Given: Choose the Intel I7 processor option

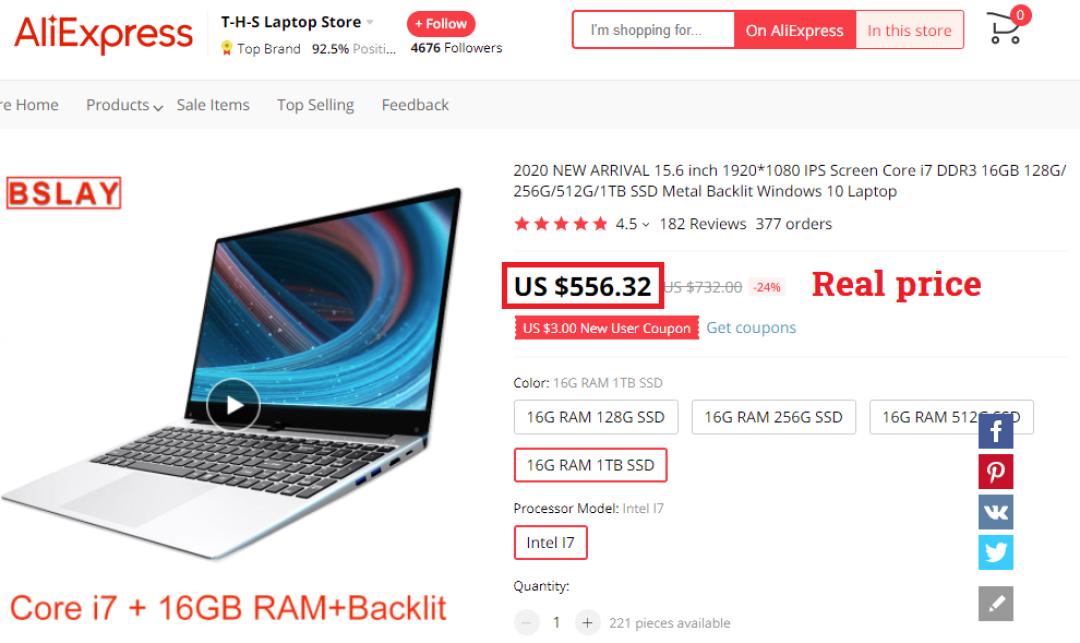Looking at the screenshot, I should click(x=550, y=542).
